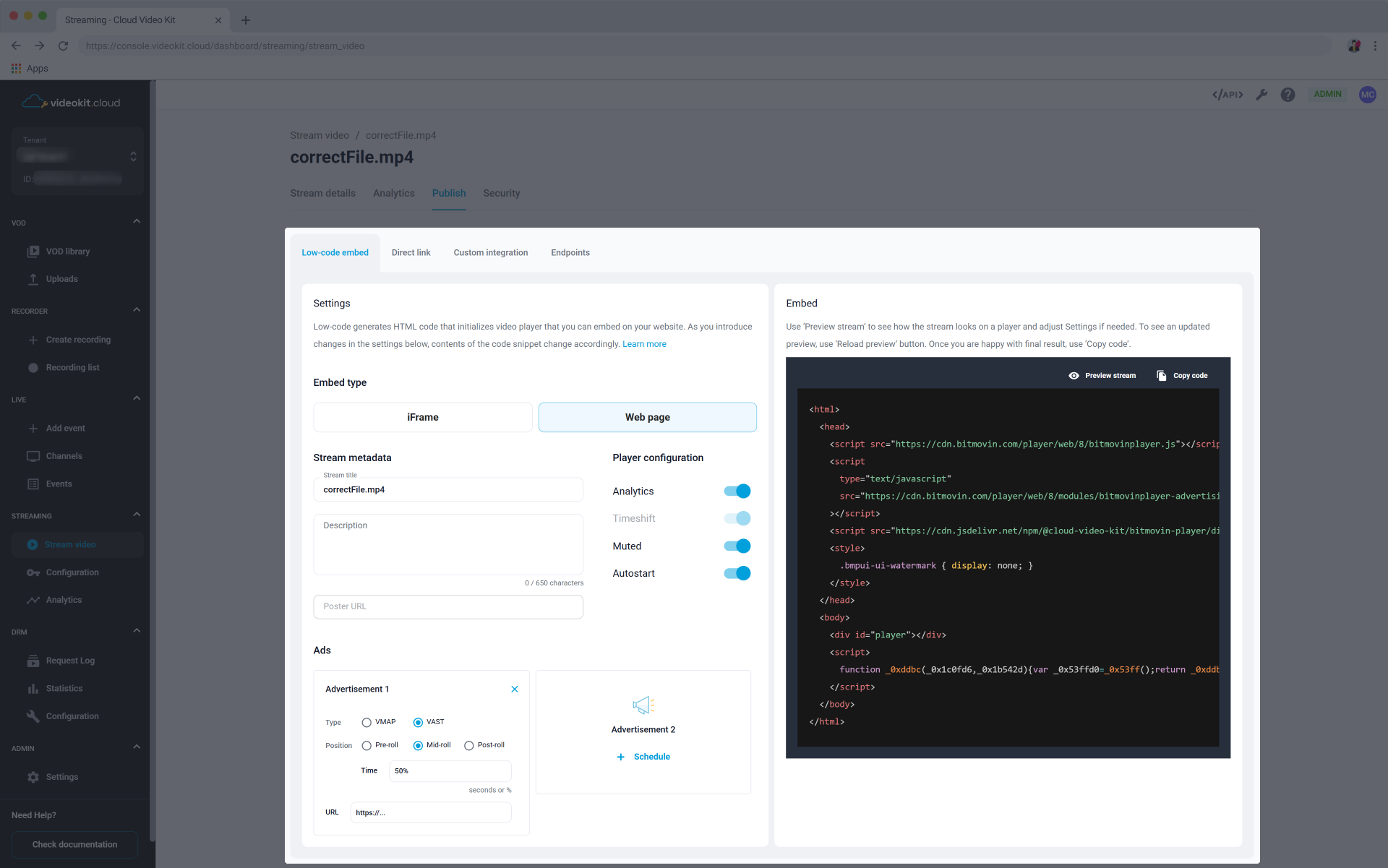Screen dimensions: 1388x868
Task: Open the Custom integration tab
Action: coord(490,253)
